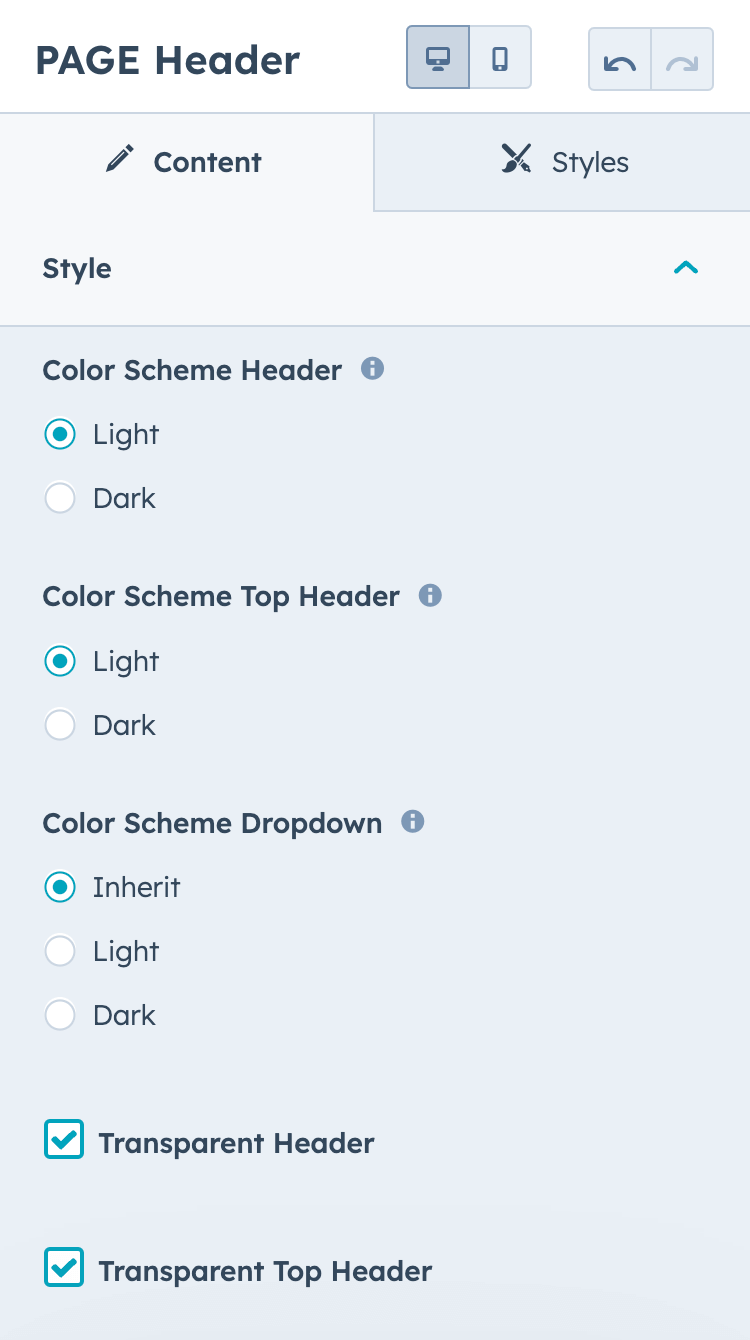Select Light under Color Scheme Header
The width and height of the screenshot is (750, 1340).
coord(60,434)
